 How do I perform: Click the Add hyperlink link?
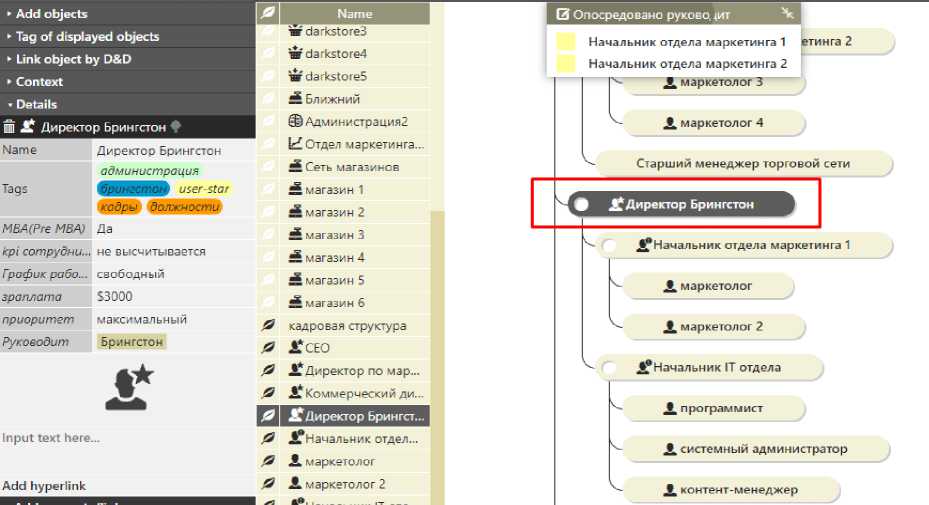click(44, 485)
